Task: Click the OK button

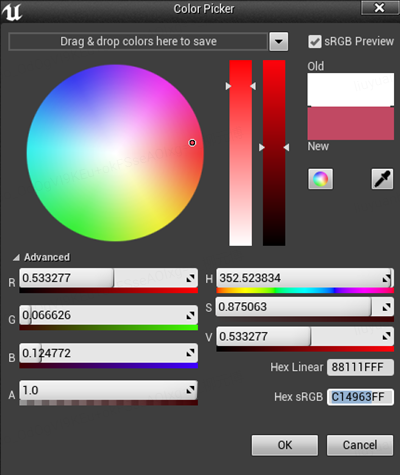Action: point(285,445)
